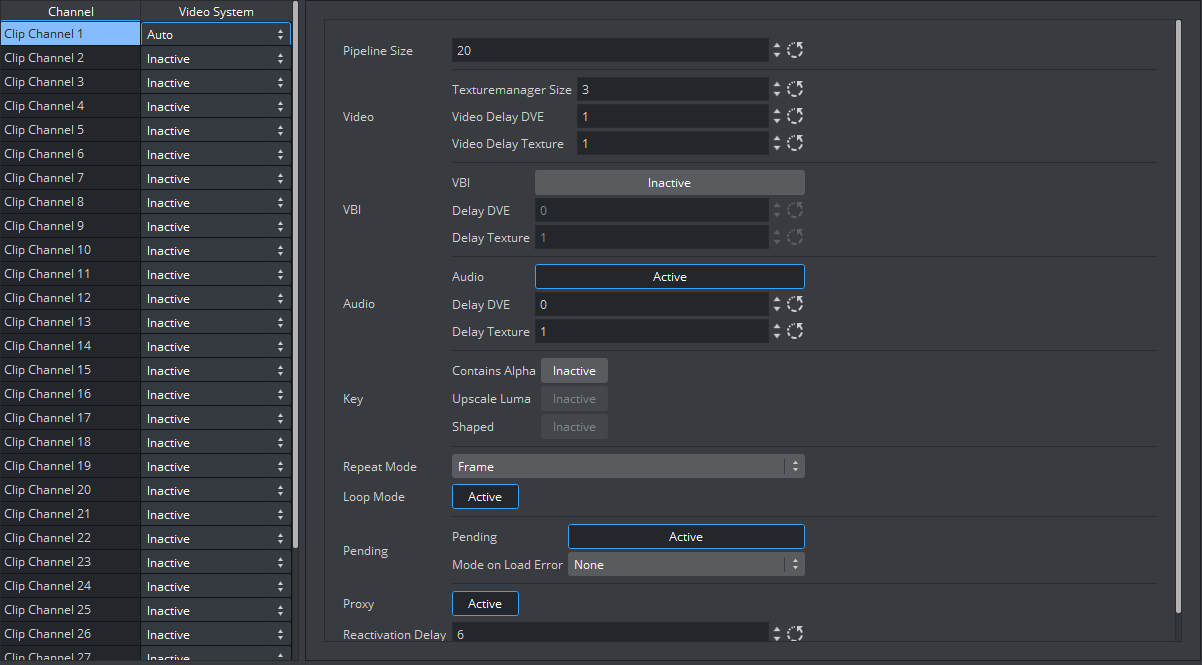Reset Video Delay DVE to default
The width and height of the screenshot is (1202, 665).
795,116
